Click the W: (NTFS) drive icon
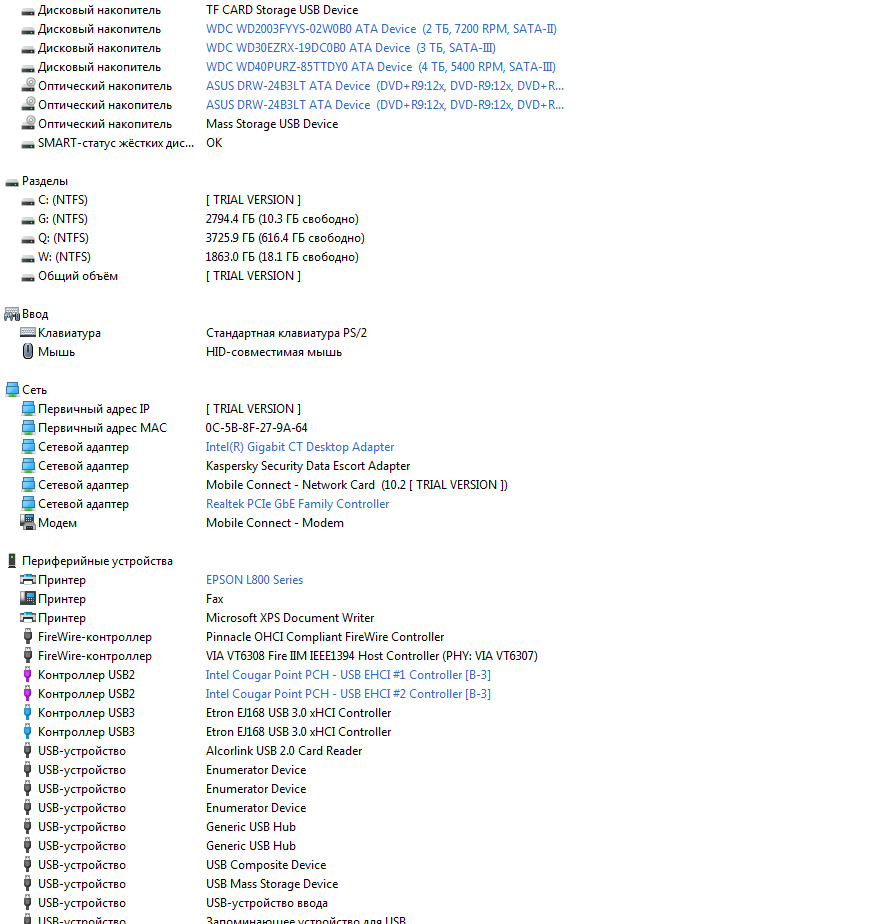 coord(28,258)
